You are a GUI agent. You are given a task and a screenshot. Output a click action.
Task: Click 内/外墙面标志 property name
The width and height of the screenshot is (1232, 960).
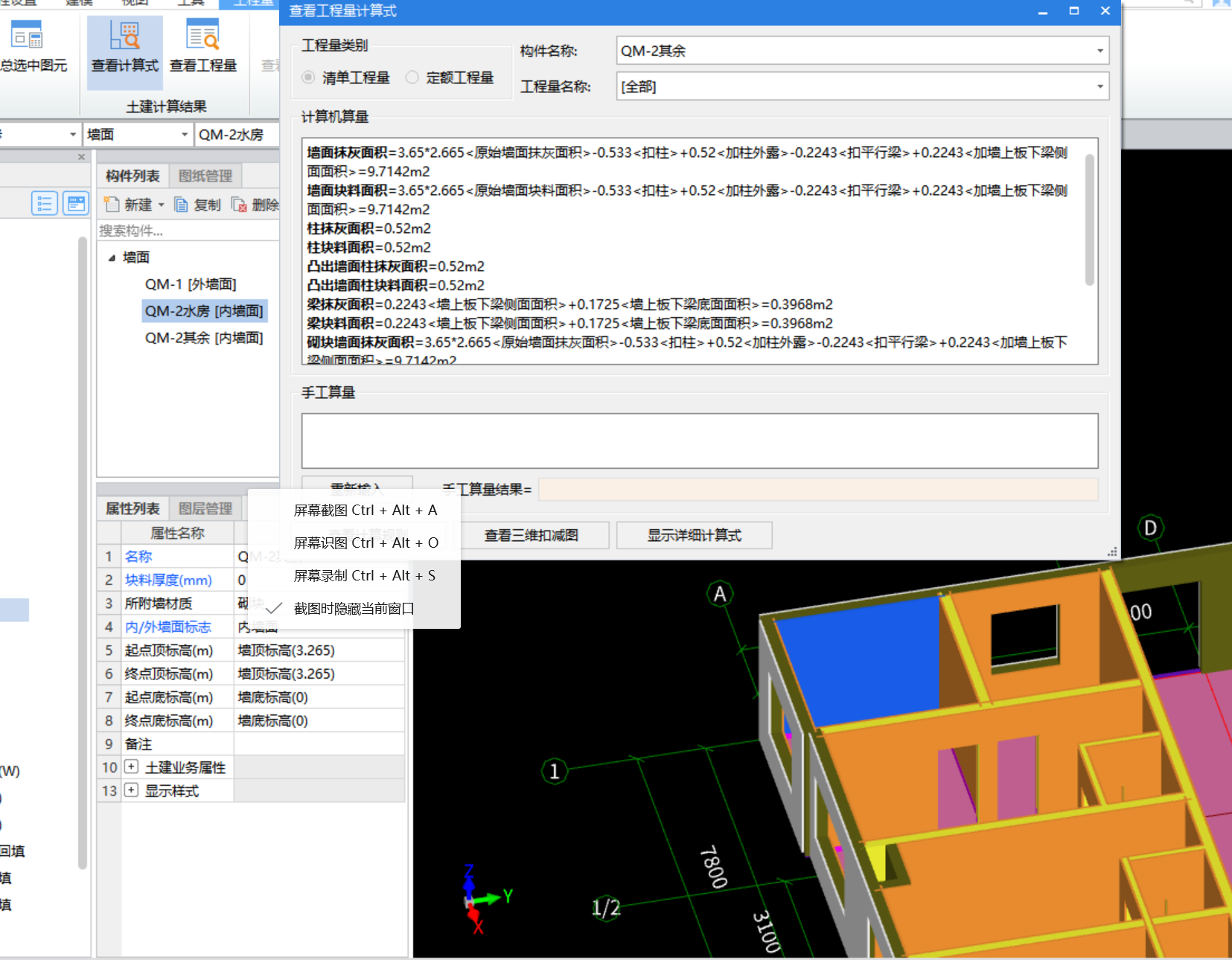click(168, 627)
